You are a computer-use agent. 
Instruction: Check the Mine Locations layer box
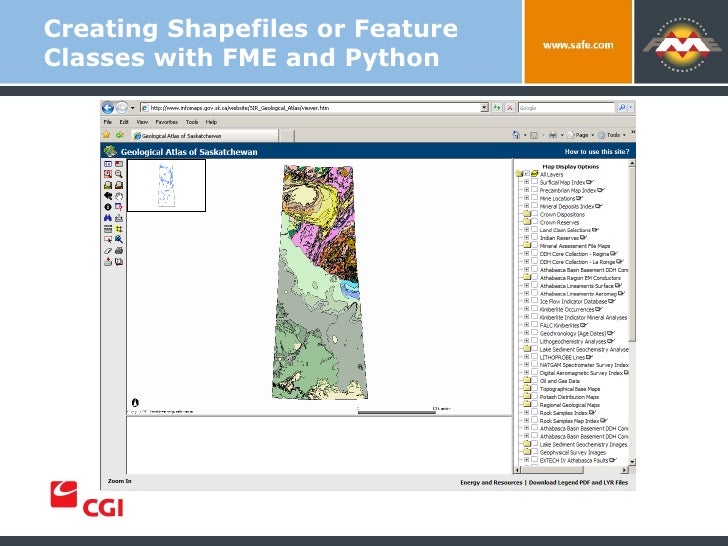coord(534,198)
